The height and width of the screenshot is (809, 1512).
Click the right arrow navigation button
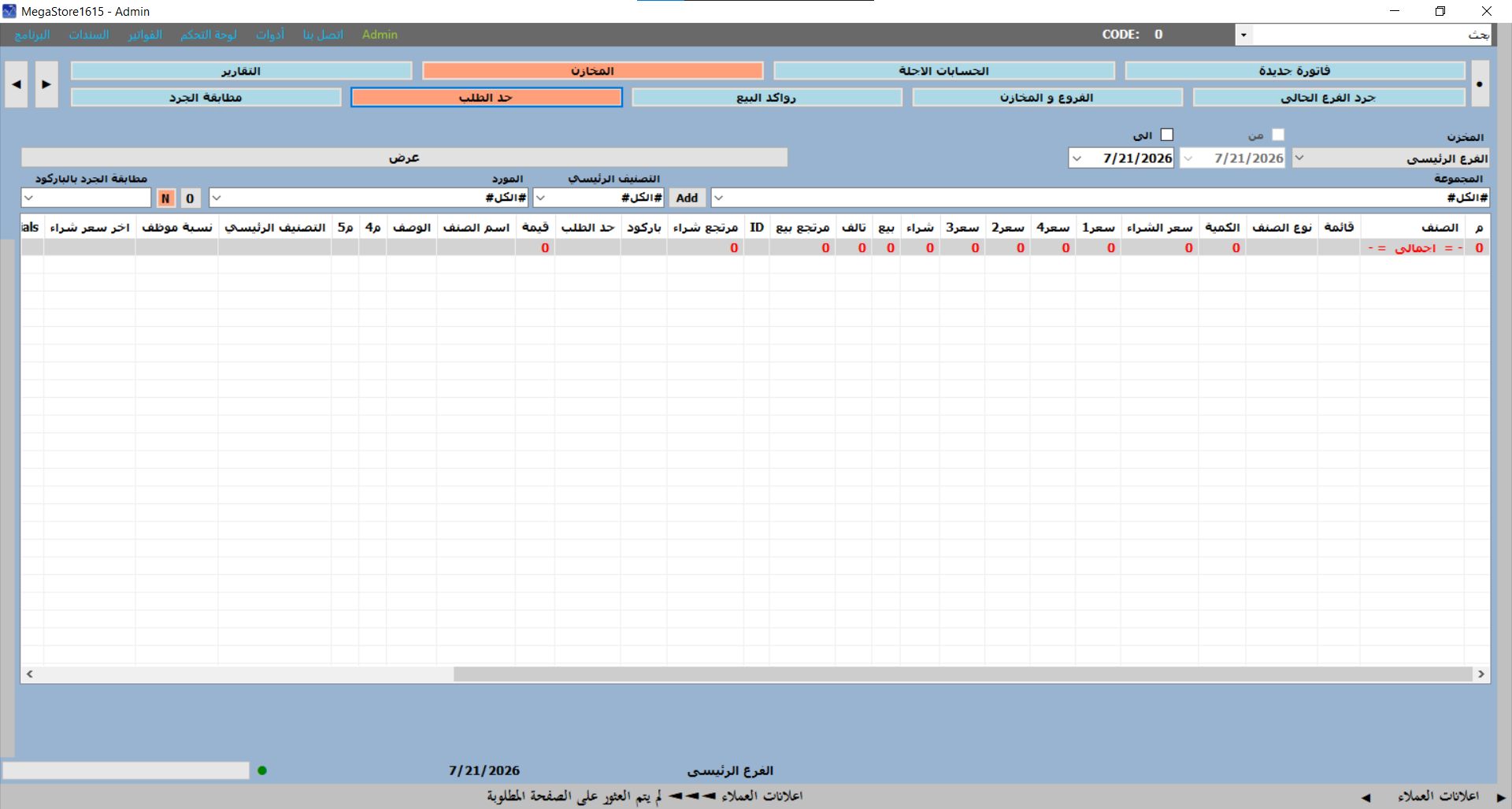(x=46, y=84)
